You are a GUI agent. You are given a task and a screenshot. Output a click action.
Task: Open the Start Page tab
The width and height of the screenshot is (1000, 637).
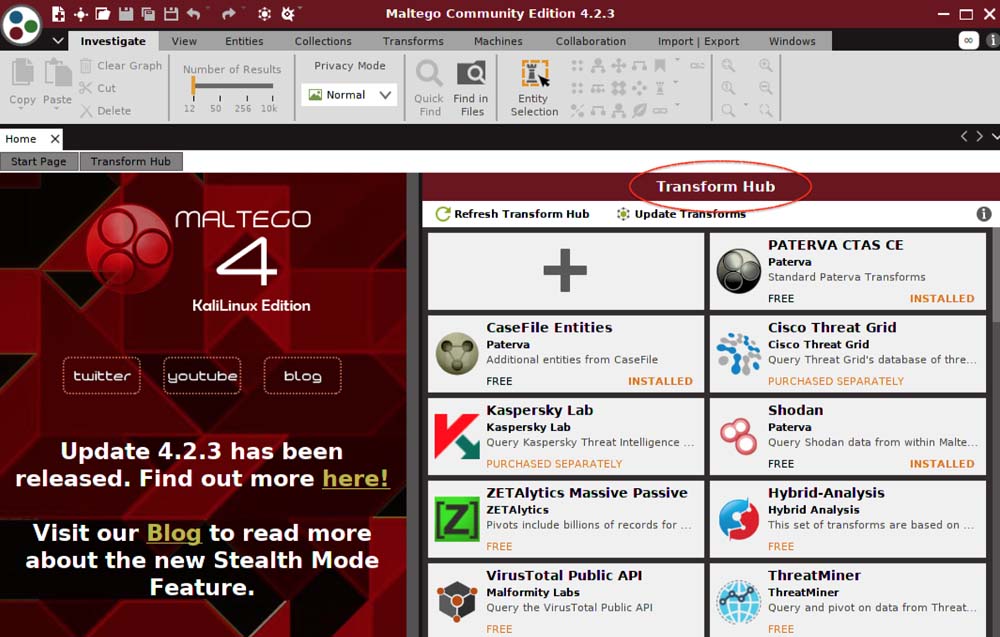[39, 161]
